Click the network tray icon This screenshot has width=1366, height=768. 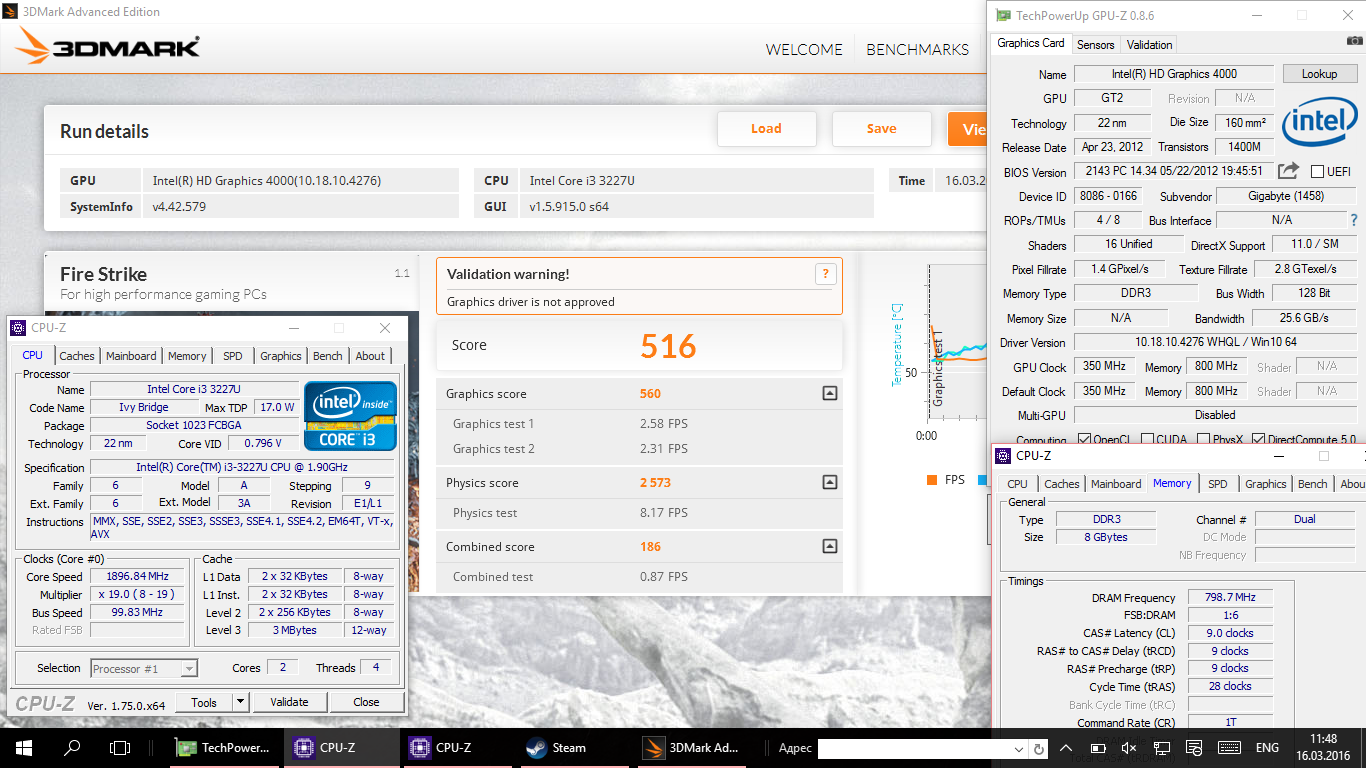1162,748
